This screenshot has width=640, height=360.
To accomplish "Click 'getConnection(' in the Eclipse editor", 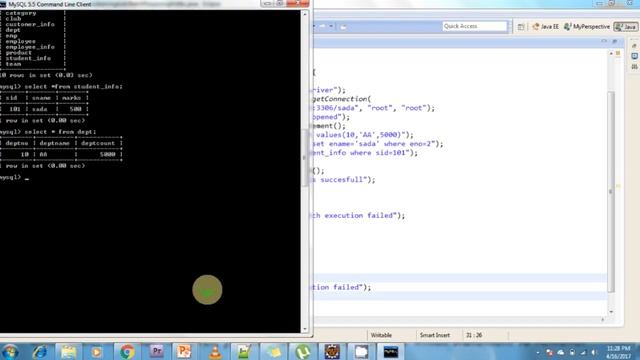I will (x=342, y=99).
